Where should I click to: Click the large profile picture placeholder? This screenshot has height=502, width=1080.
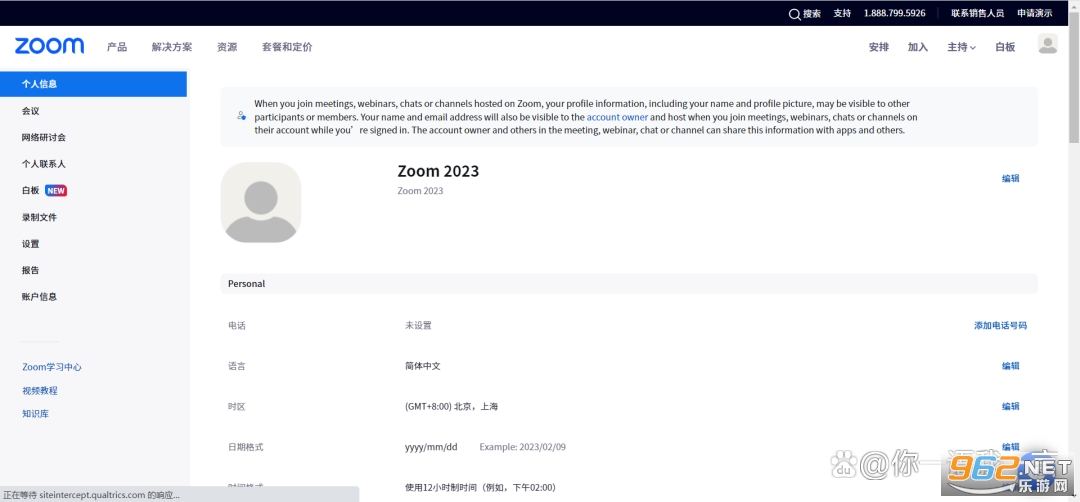(x=261, y=202)
